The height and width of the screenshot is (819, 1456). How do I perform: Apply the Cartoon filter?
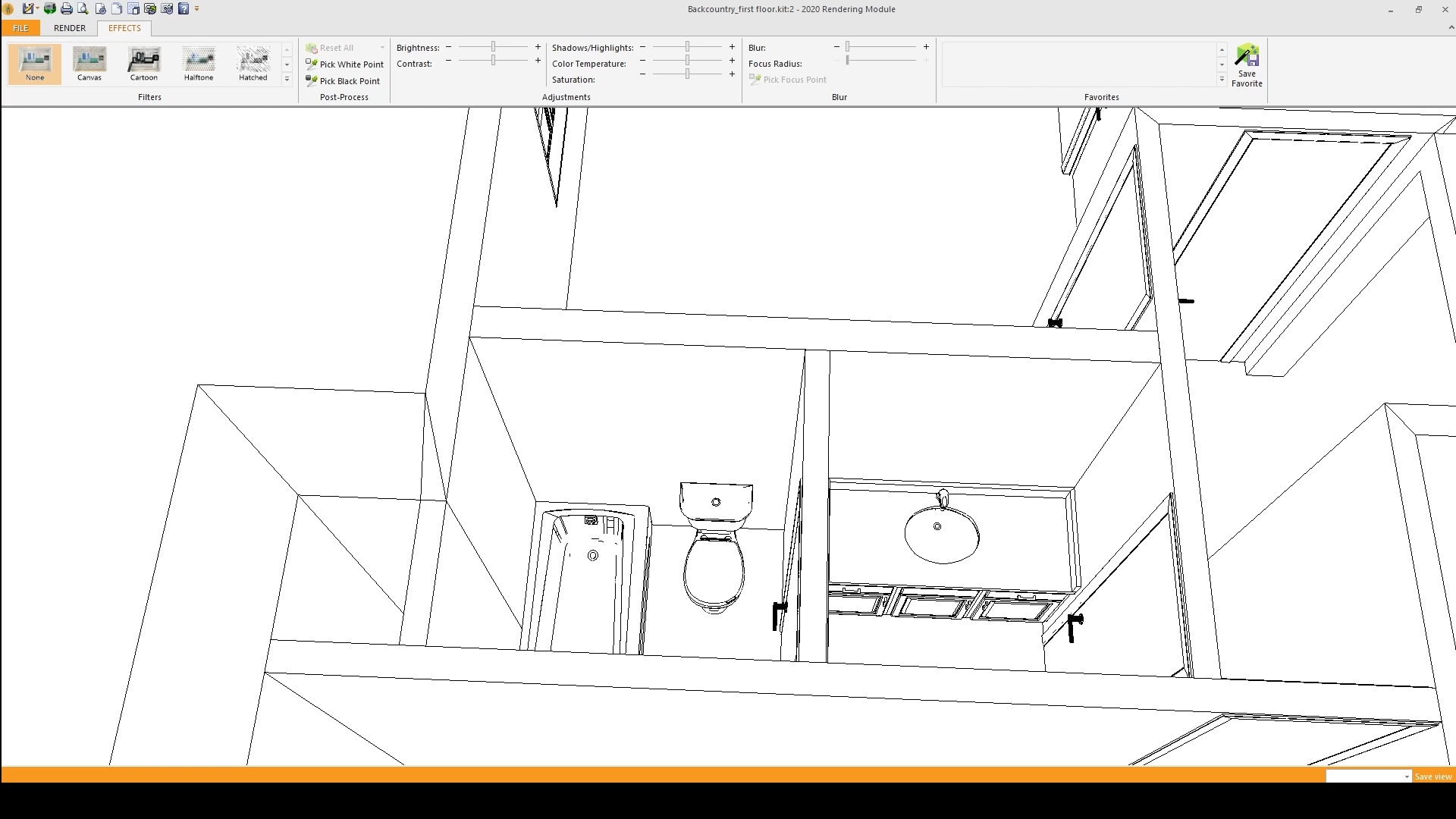[x=143, y=64]
